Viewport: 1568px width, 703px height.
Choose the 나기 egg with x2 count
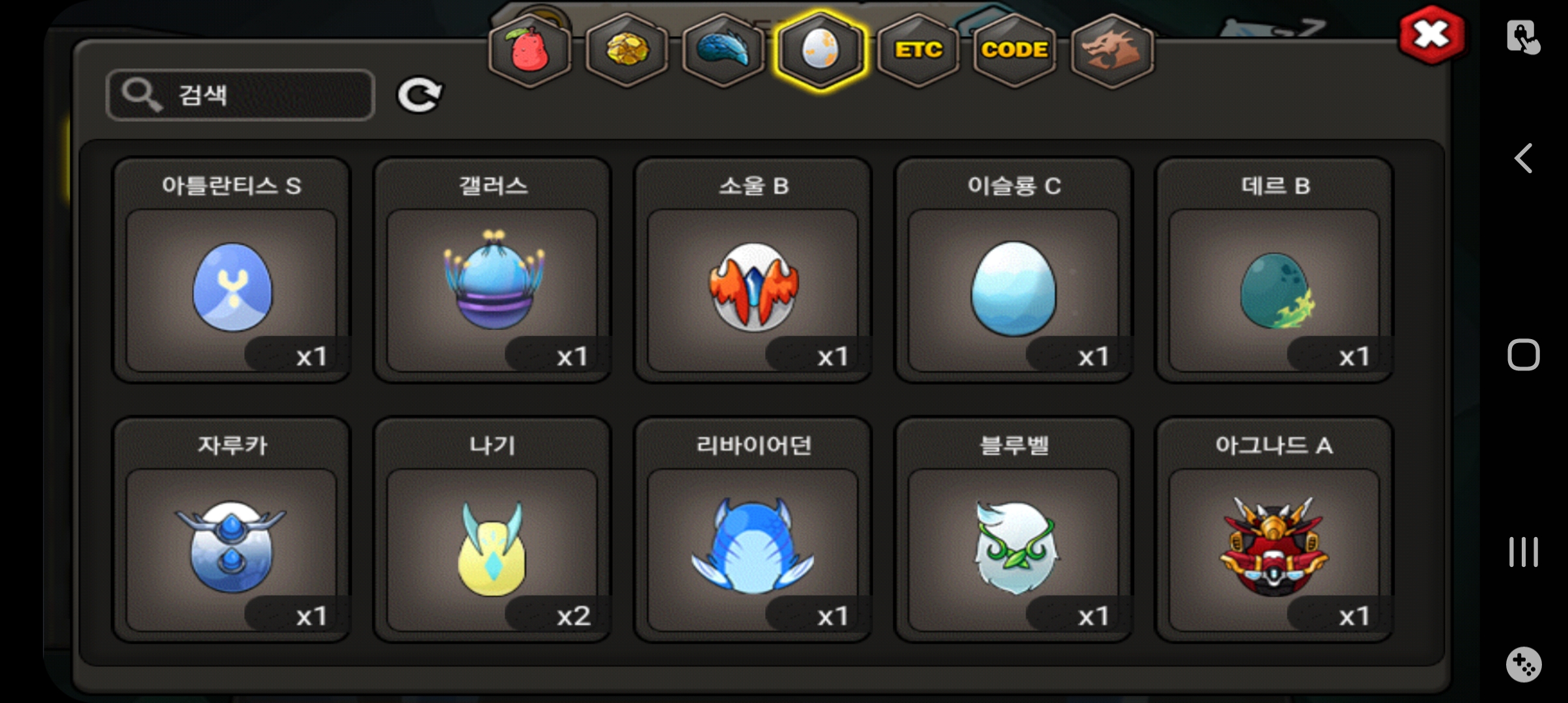tap(492, 530)
